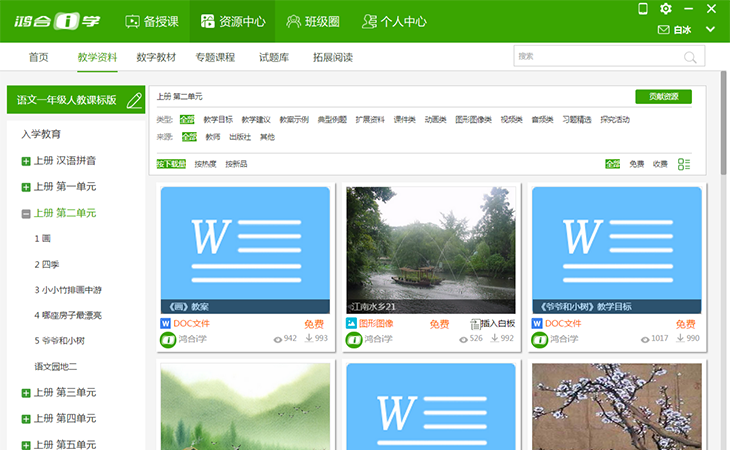Open the 班级圈 class circle section
Image resolution: width=730 pixels, height=450 pixels.
click(313, 21)
